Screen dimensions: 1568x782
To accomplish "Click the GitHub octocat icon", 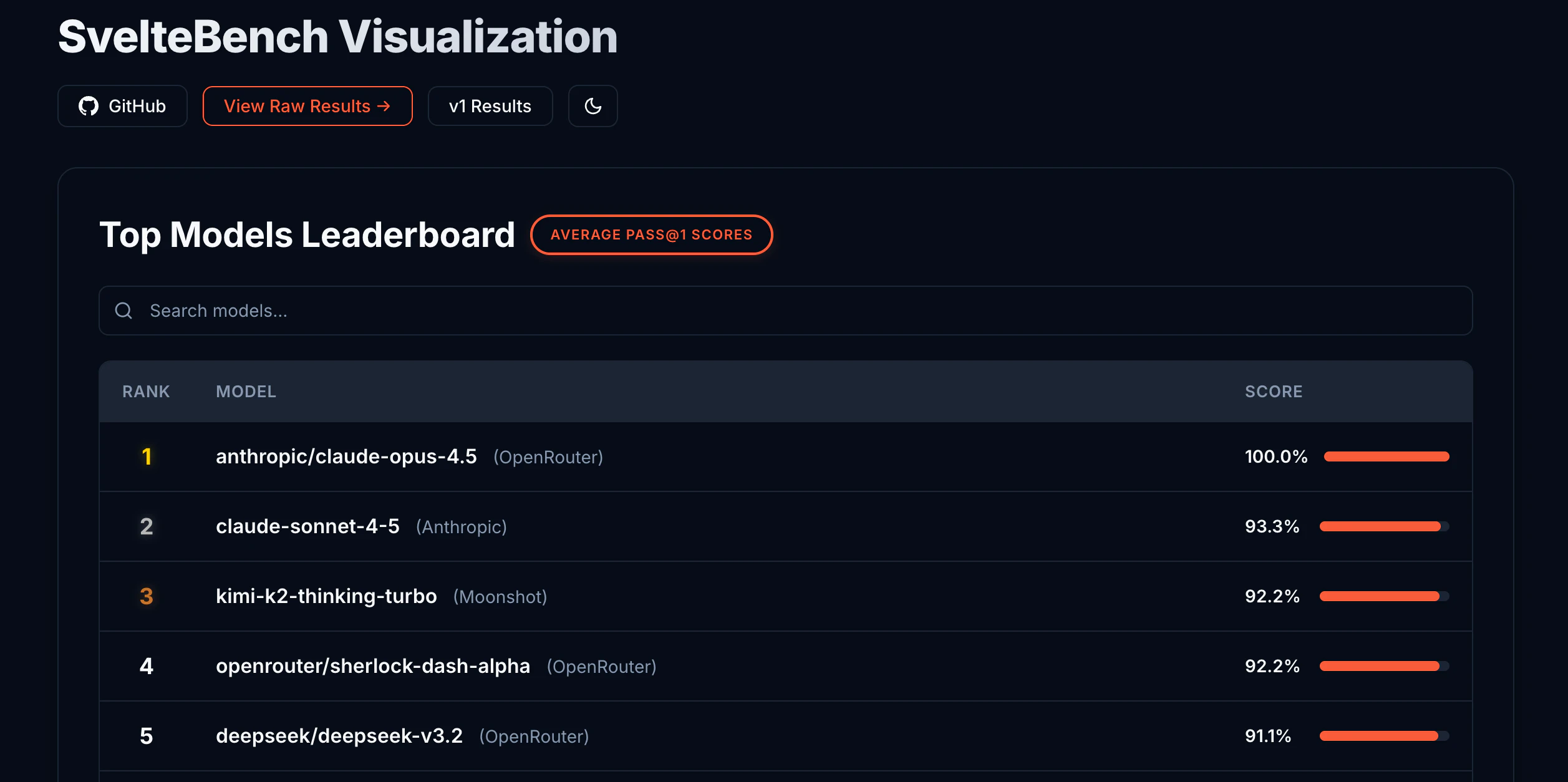I will pyautogui.click(x=89, y=106).
